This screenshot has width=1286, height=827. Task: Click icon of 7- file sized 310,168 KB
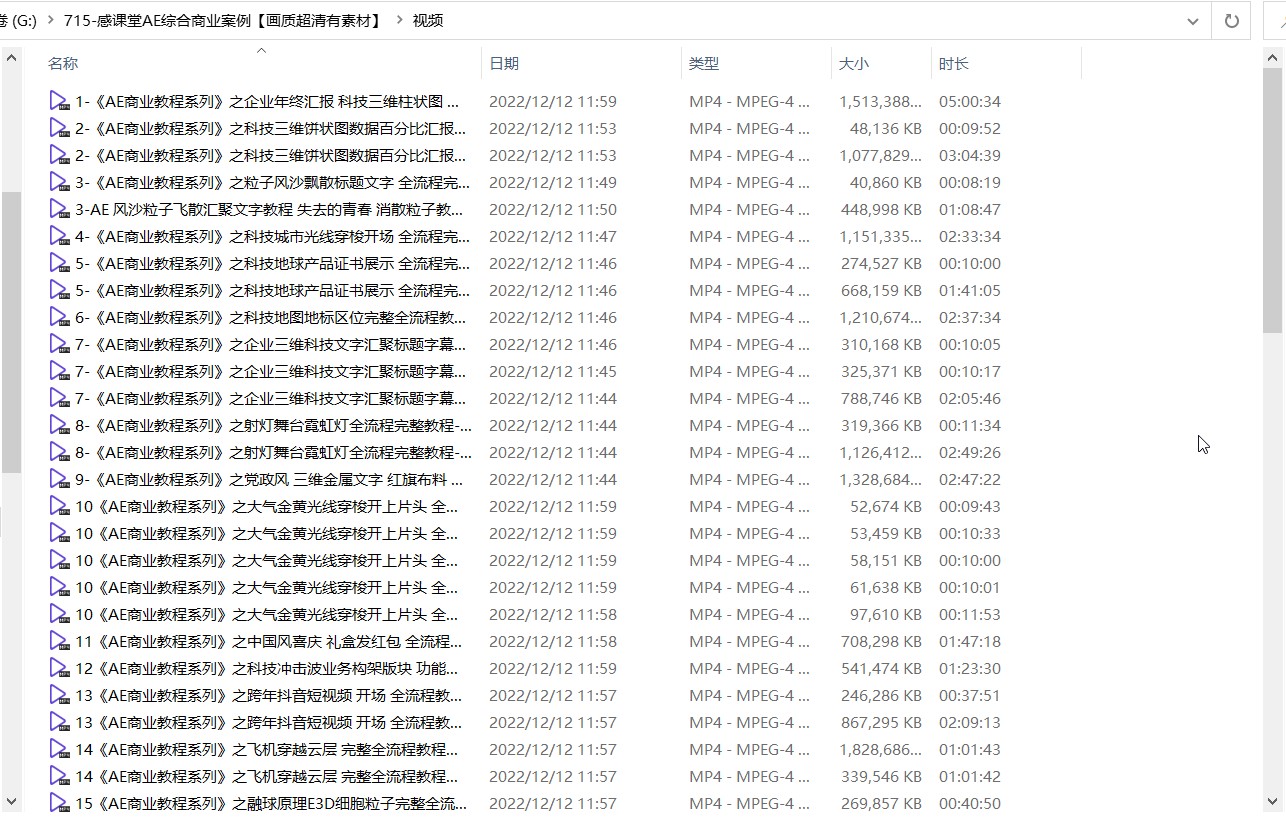pos(59,344)
